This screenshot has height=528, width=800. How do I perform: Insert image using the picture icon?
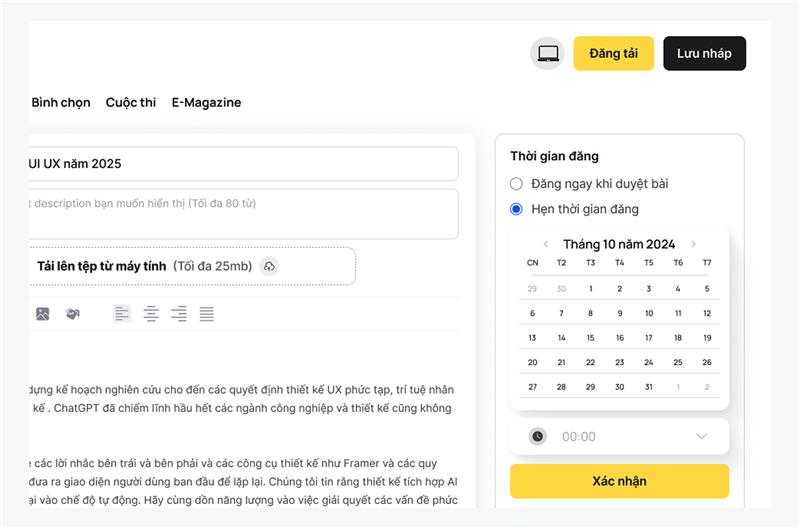43,314
